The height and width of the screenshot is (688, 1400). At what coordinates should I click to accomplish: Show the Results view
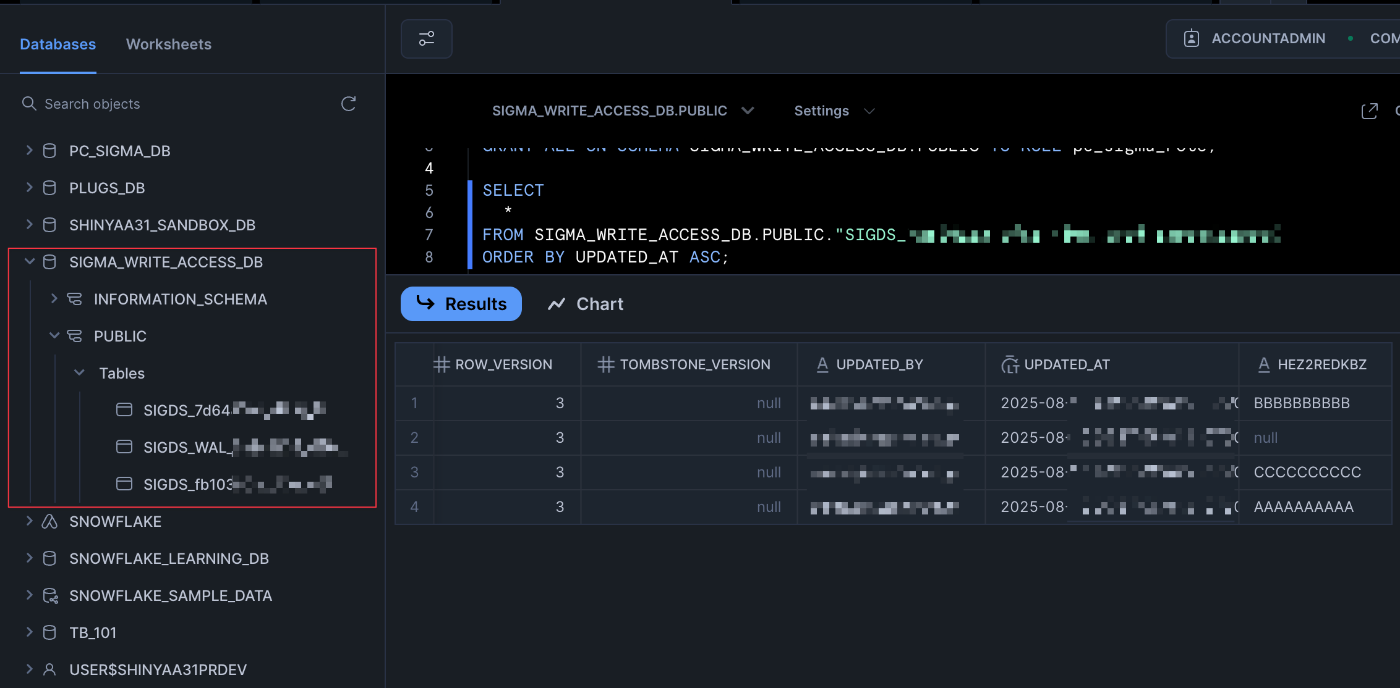pyautogui.click(x=461, y=304)
